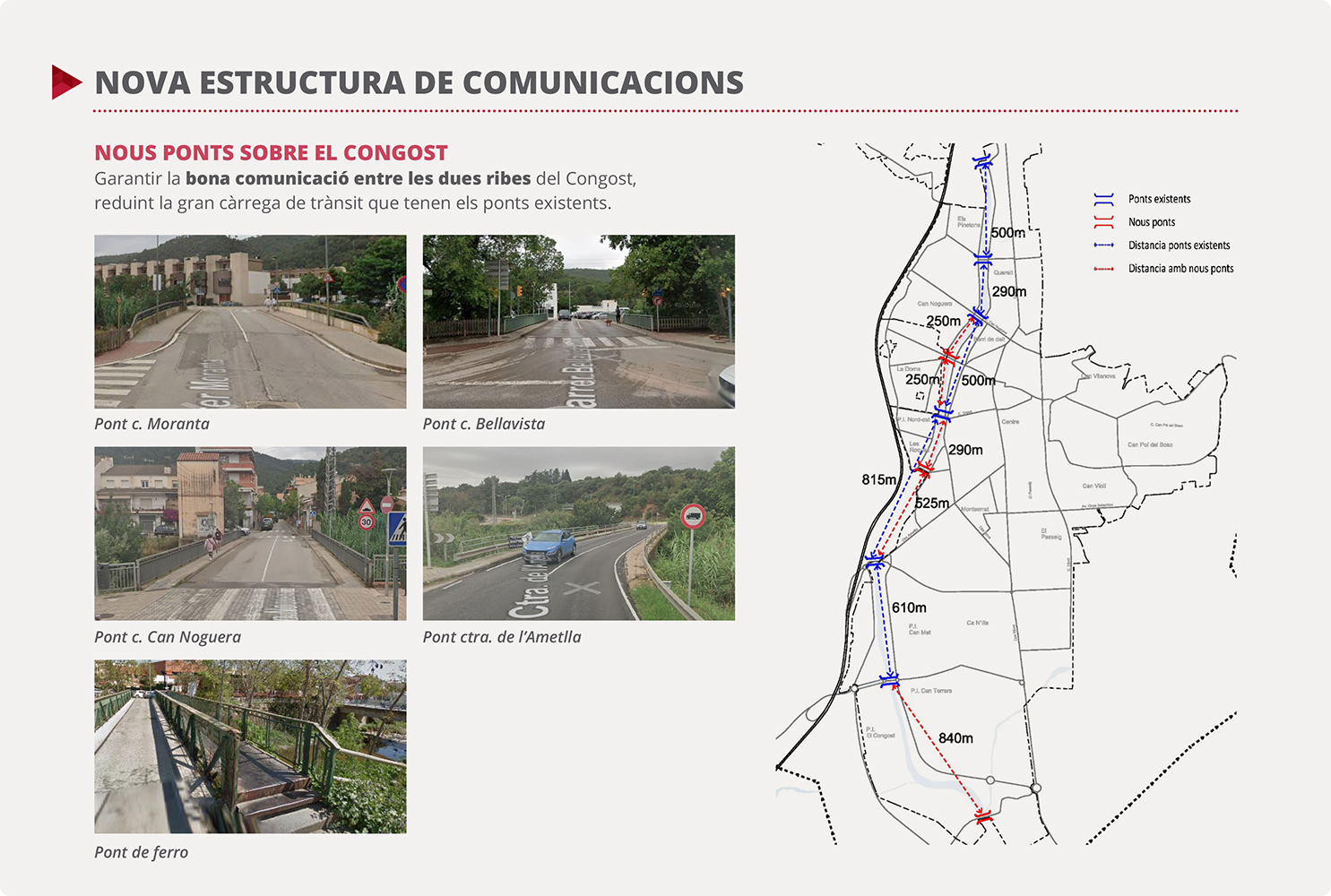Click the red arrow beside the main title
This screenshot has width=1331, height=896.
(66, 82)
